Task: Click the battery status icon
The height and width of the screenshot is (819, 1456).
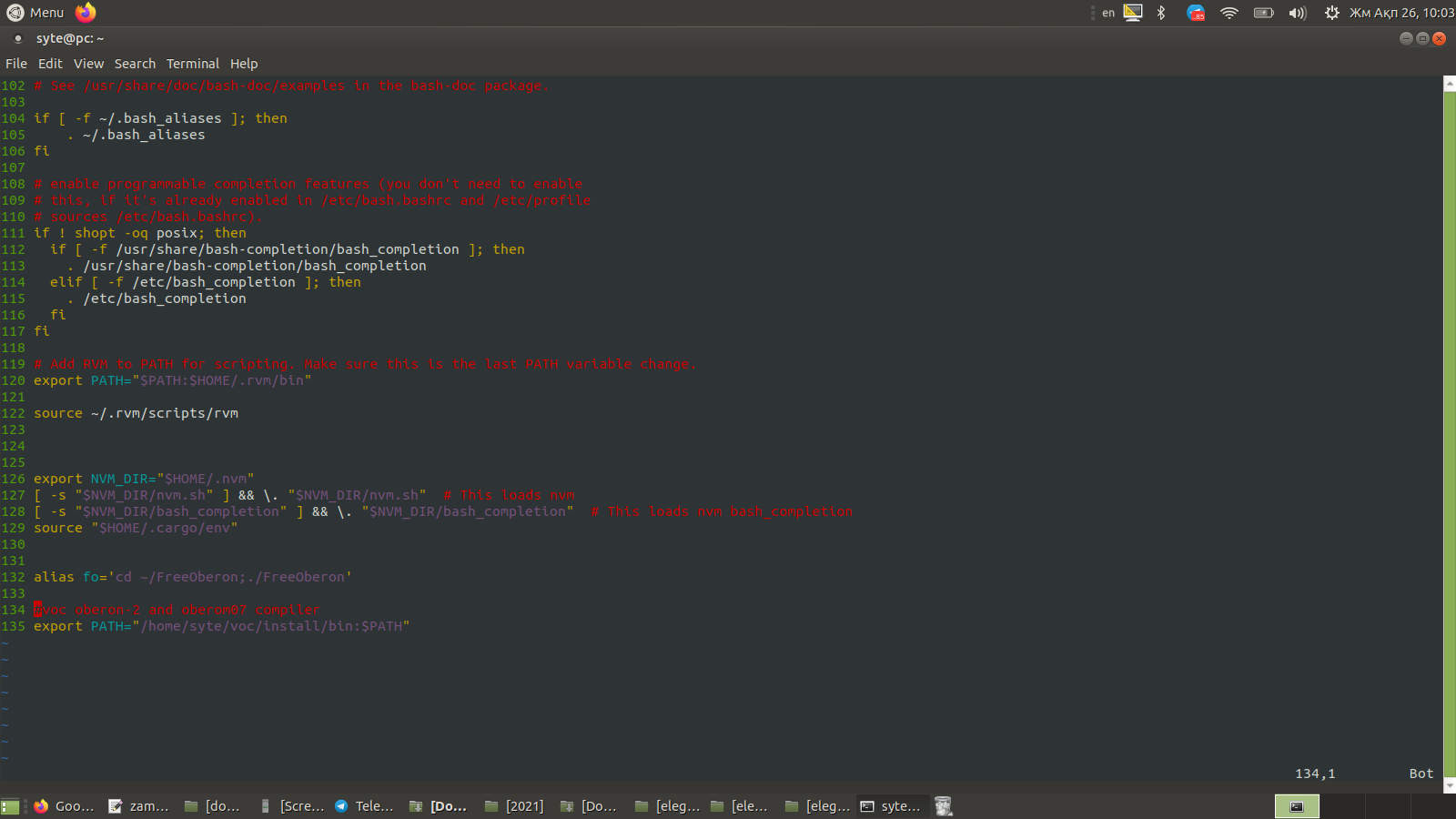Action: pyautogui.click(x=1263, y=13)
